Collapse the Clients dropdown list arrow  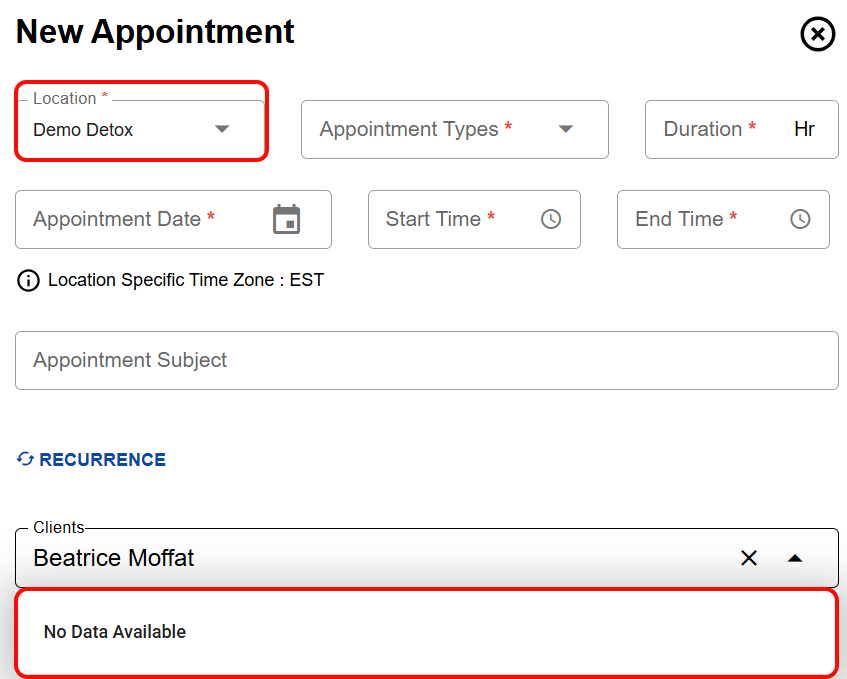(x=795, y=558)
